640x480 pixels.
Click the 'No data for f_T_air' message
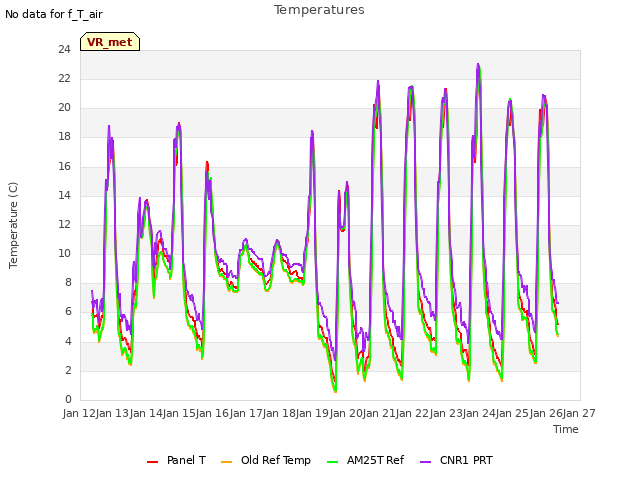pos(54,14)
